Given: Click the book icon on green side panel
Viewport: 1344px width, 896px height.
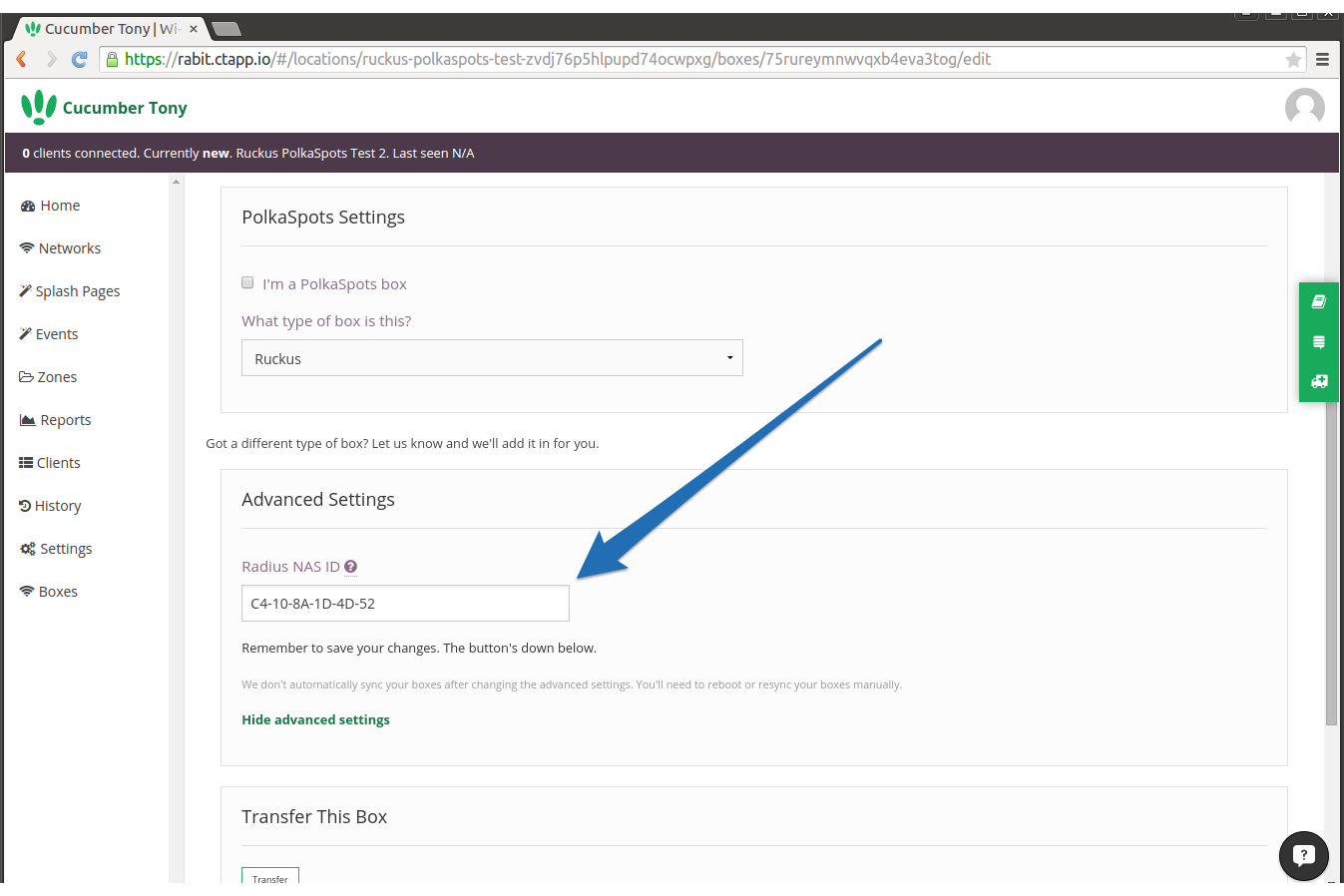Looking at the screenshot, I should (x=1318, y=301).
